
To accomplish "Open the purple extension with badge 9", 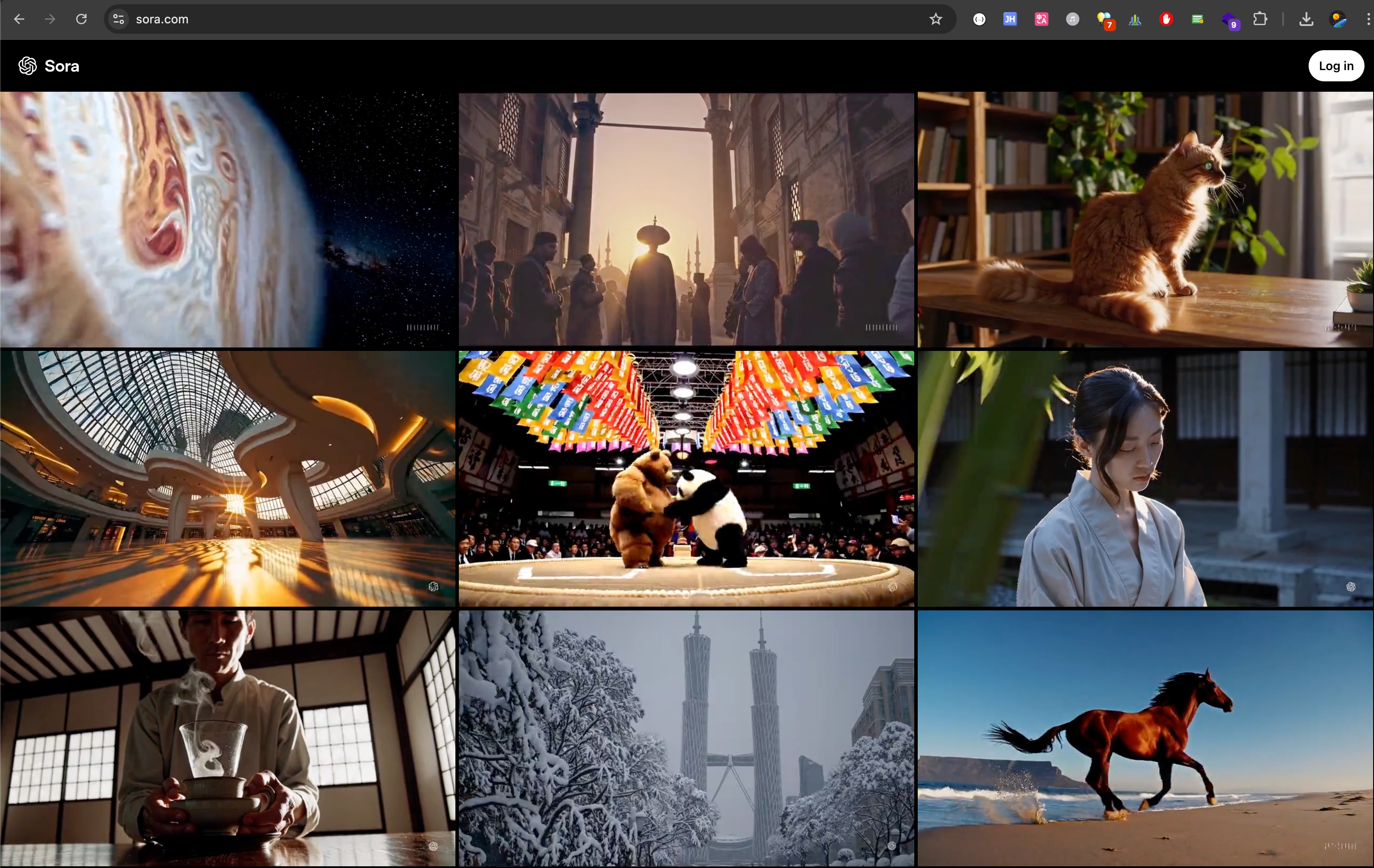I will 1230,20.
